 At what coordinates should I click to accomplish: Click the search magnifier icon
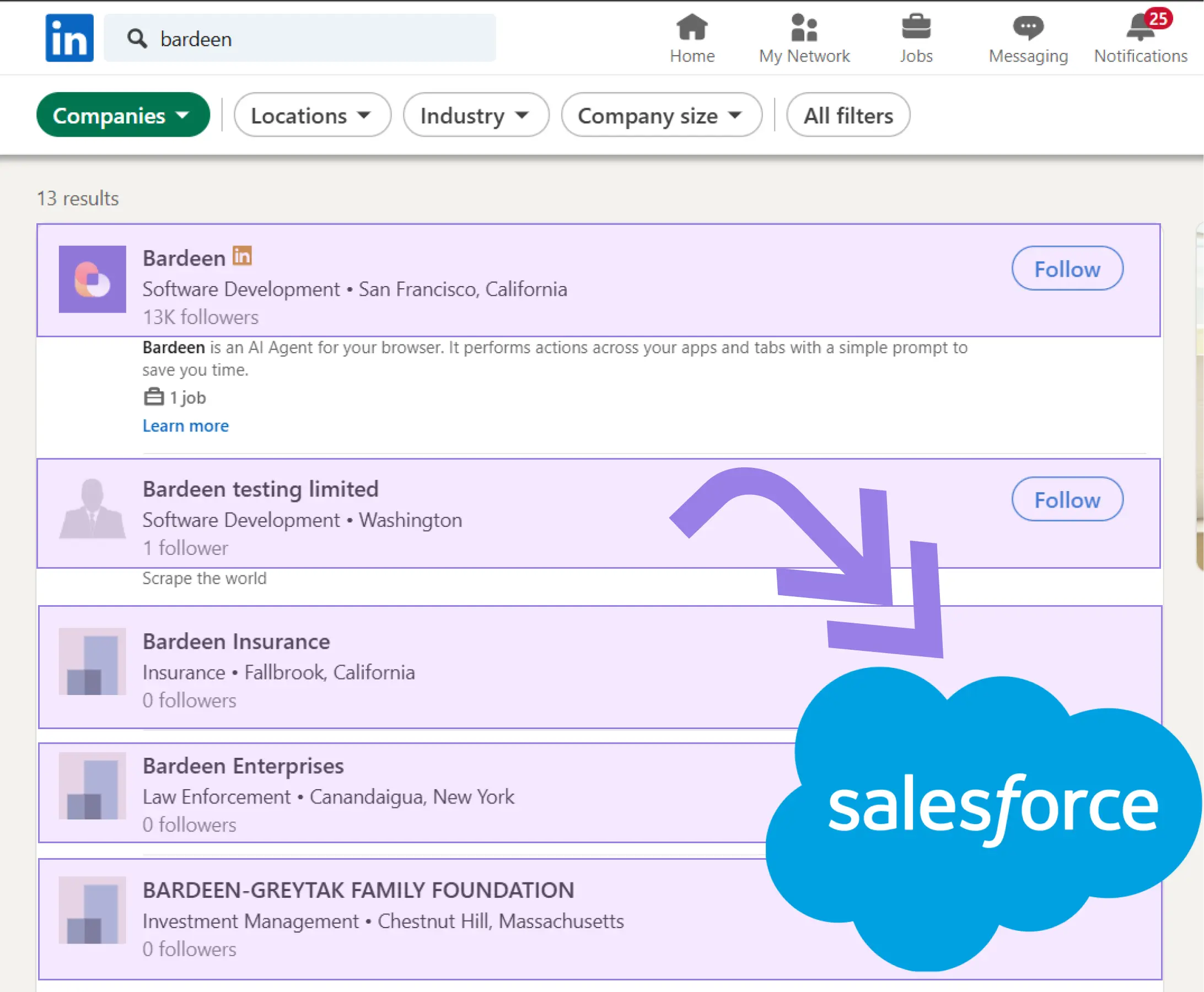[137, 38]
